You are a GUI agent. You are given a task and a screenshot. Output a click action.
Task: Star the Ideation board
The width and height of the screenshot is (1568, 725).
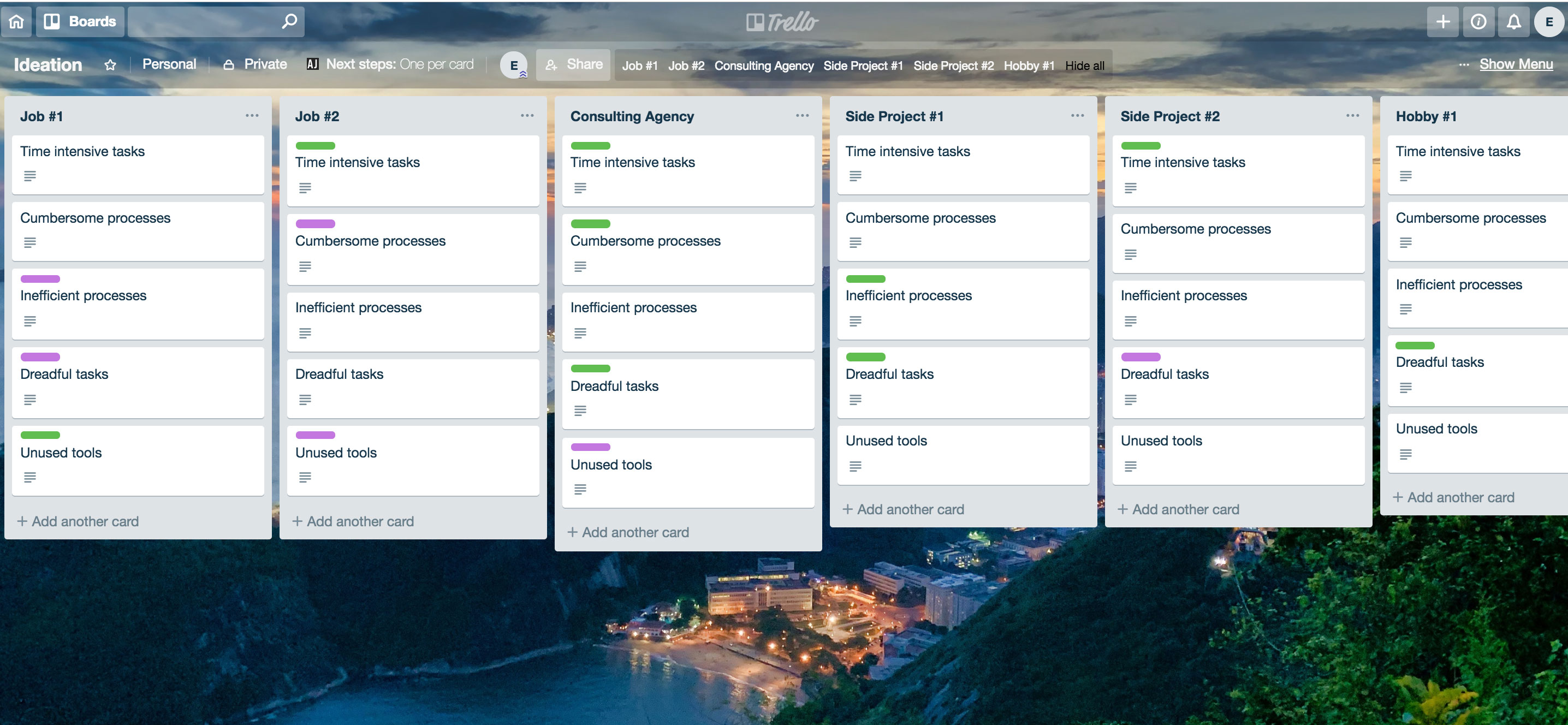click(x=110, y=64)
